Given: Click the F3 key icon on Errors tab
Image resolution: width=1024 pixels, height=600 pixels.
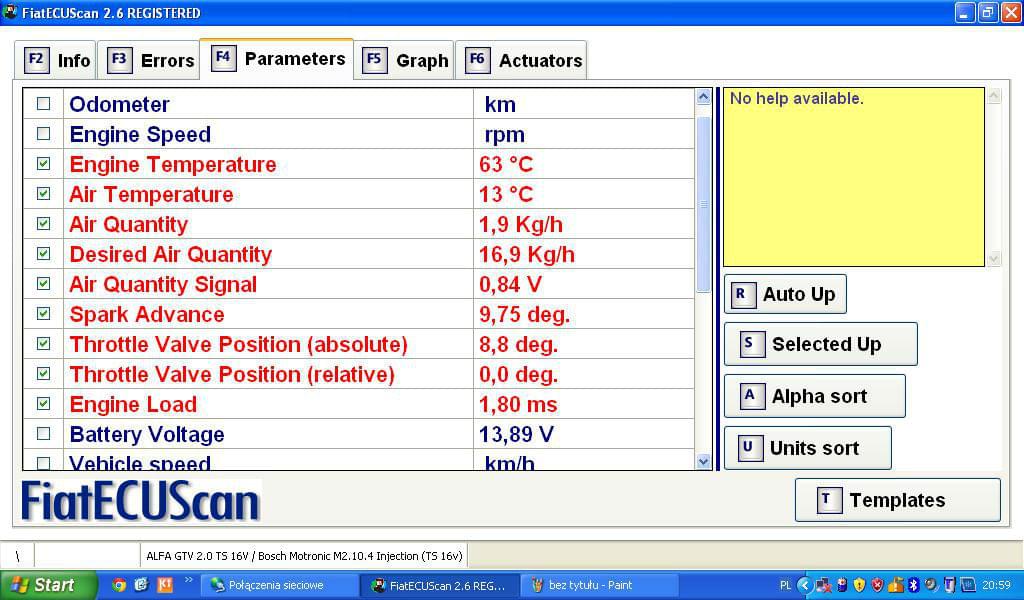Looking at the screenshot, I should (x=120, y=60).
